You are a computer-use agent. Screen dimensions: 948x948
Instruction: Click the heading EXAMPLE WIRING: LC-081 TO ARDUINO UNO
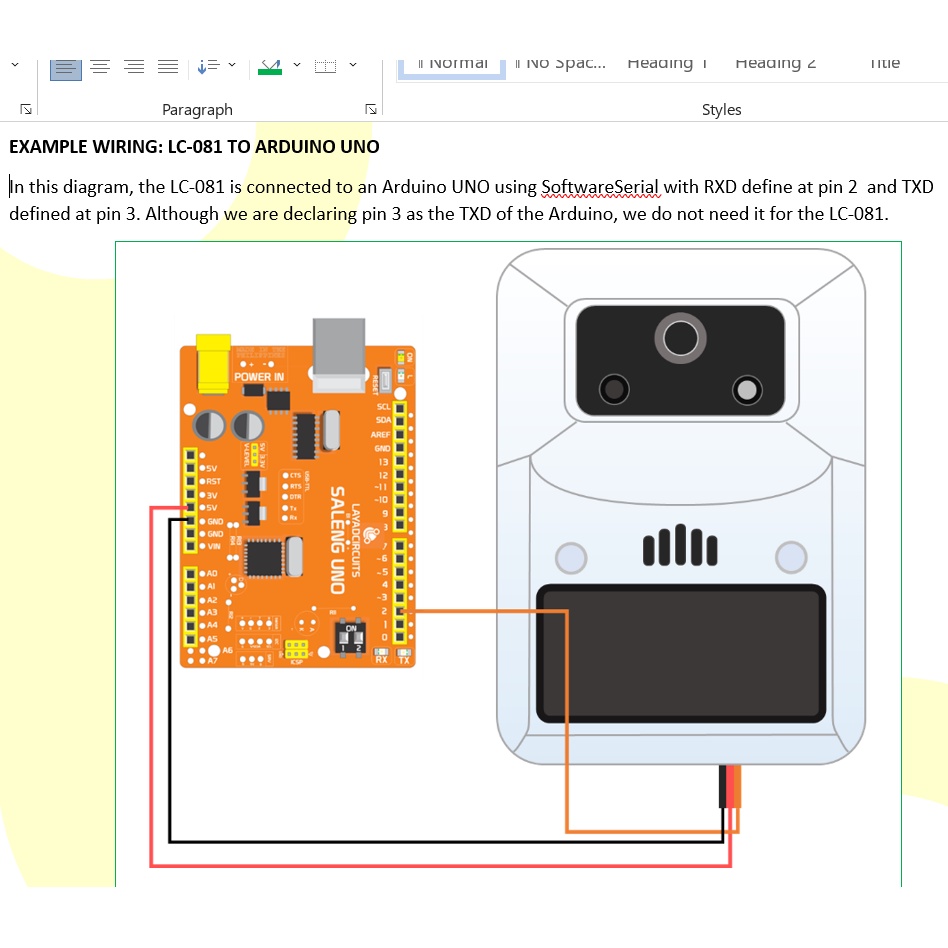(x=194, y=147)
